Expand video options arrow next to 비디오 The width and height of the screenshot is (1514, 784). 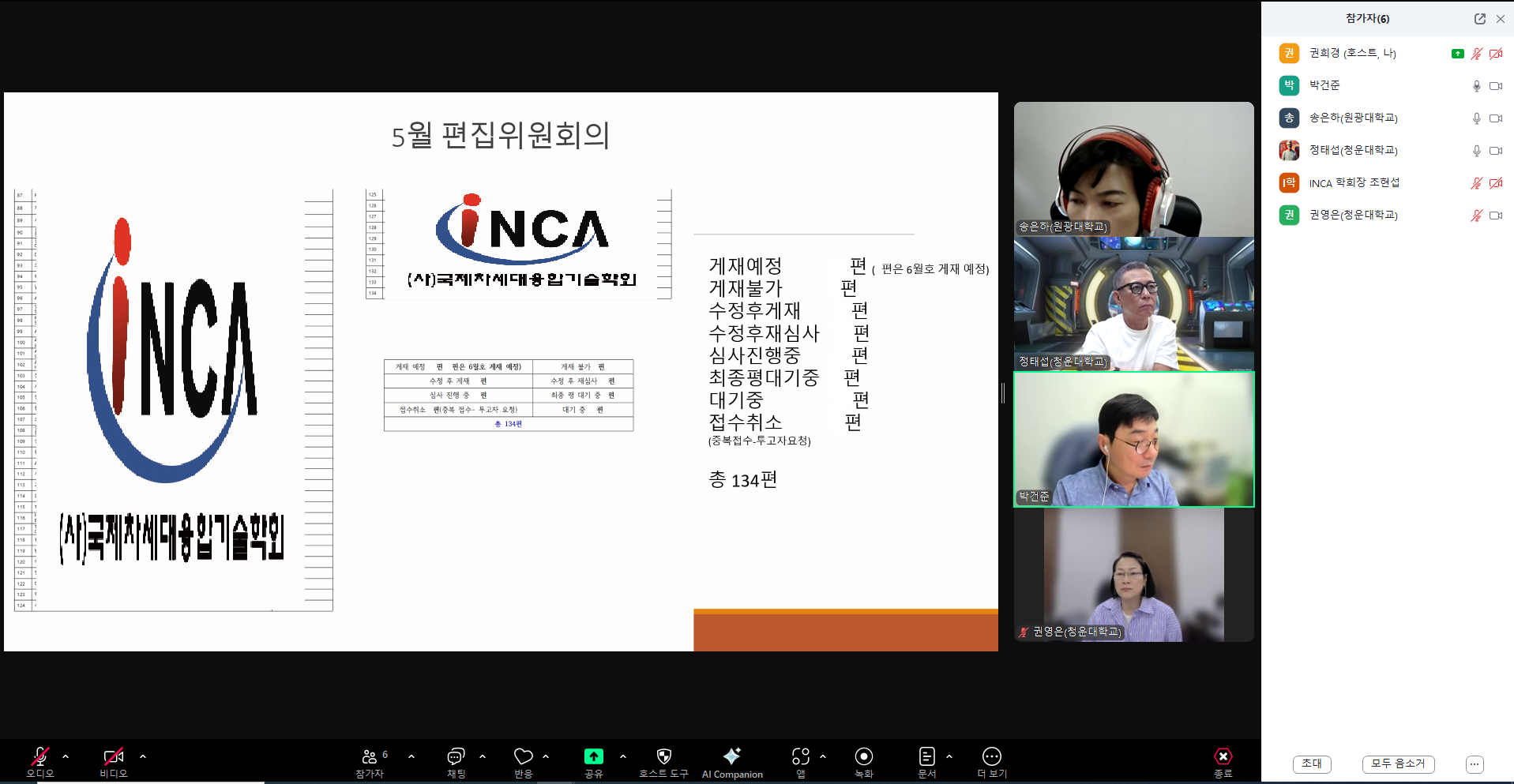pos(143,756)
